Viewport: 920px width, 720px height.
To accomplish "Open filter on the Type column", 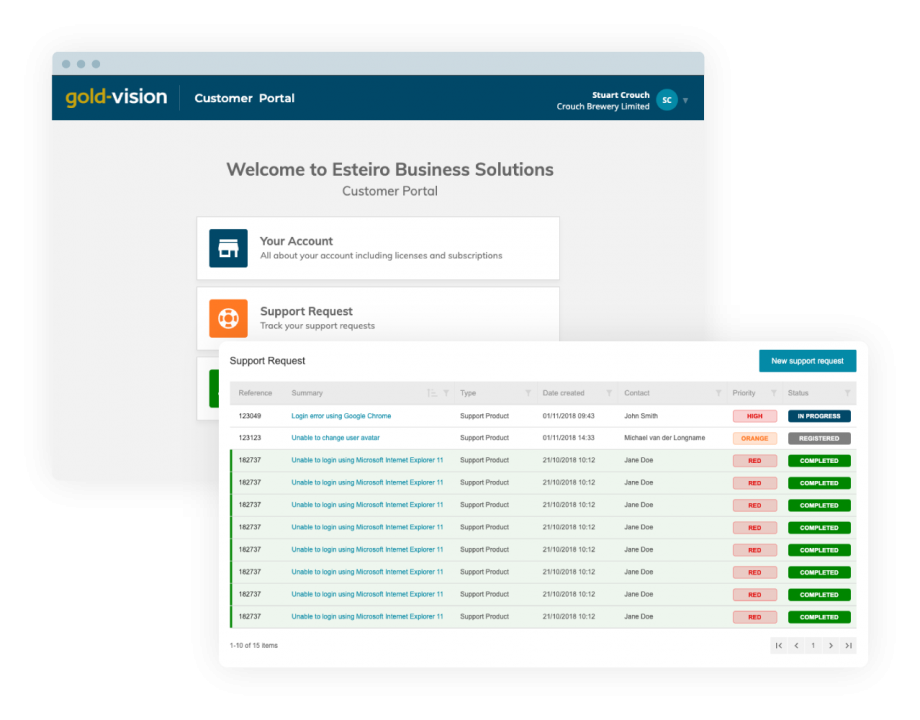I will (528, 393).
